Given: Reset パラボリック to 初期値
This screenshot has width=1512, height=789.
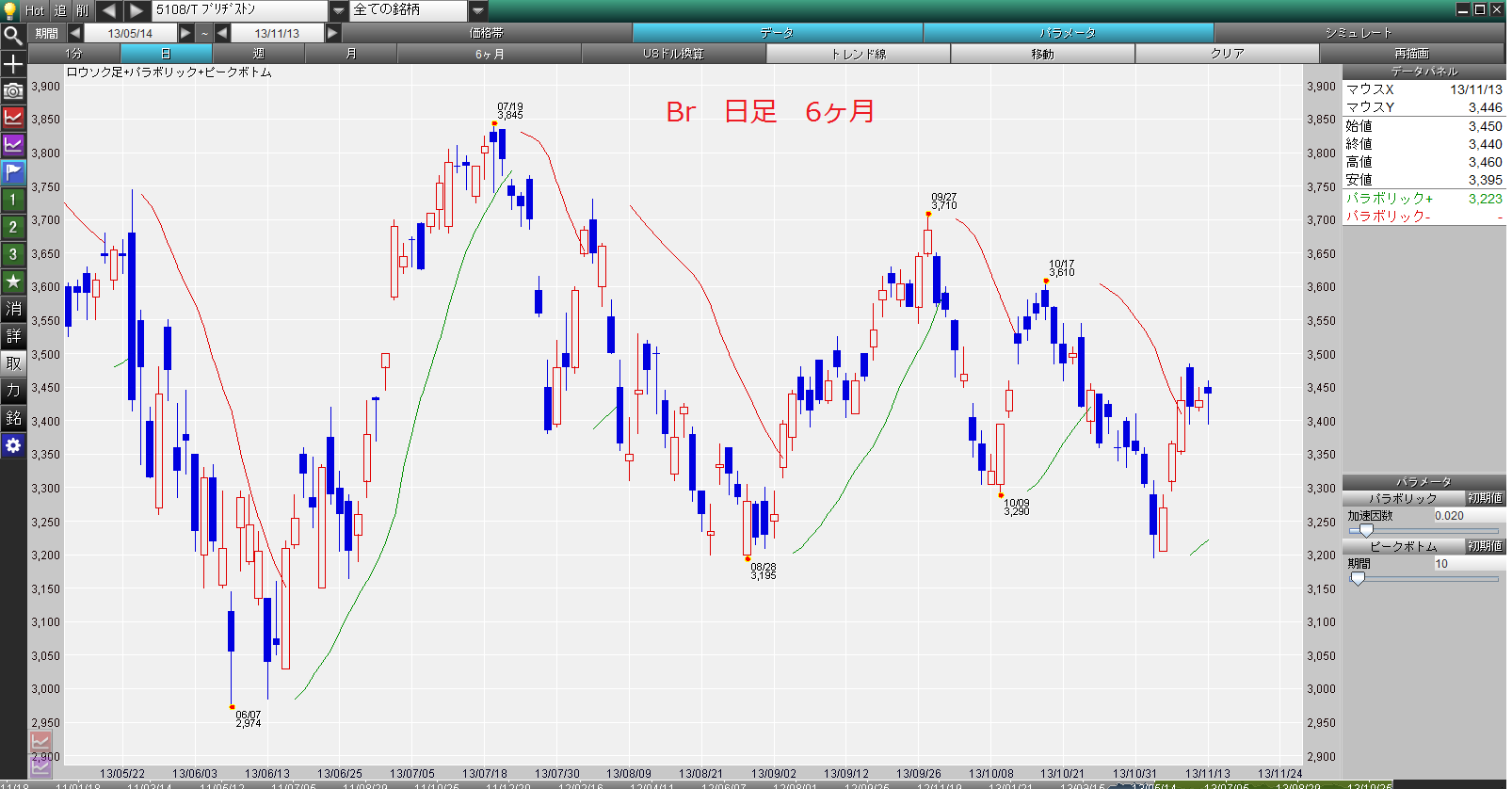Looking at the screenshot, I should pyautogui.click(x=1485, y=498).
